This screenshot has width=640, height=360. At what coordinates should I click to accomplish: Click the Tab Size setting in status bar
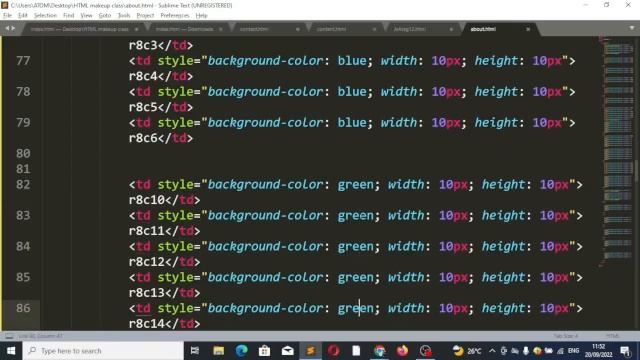[566, 336]
